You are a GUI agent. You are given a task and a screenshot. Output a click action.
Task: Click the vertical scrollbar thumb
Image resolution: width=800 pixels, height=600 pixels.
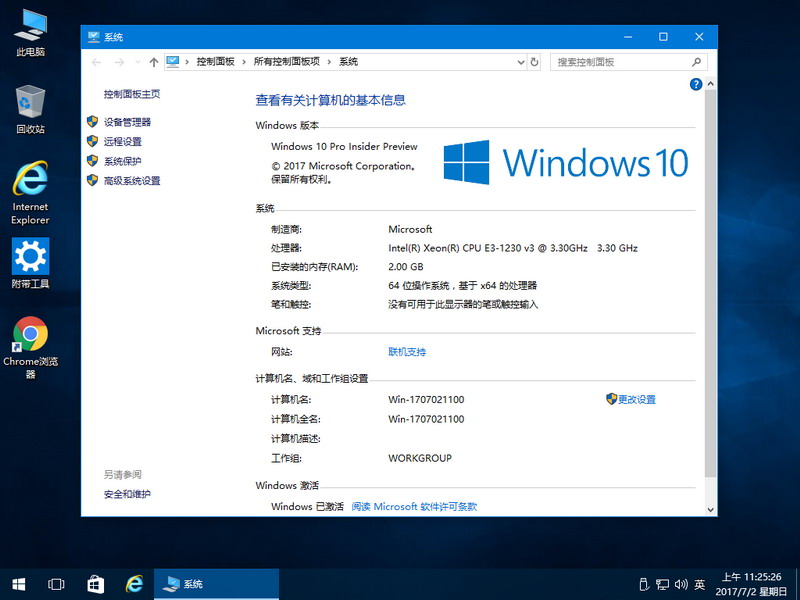(x=710, y=283)
